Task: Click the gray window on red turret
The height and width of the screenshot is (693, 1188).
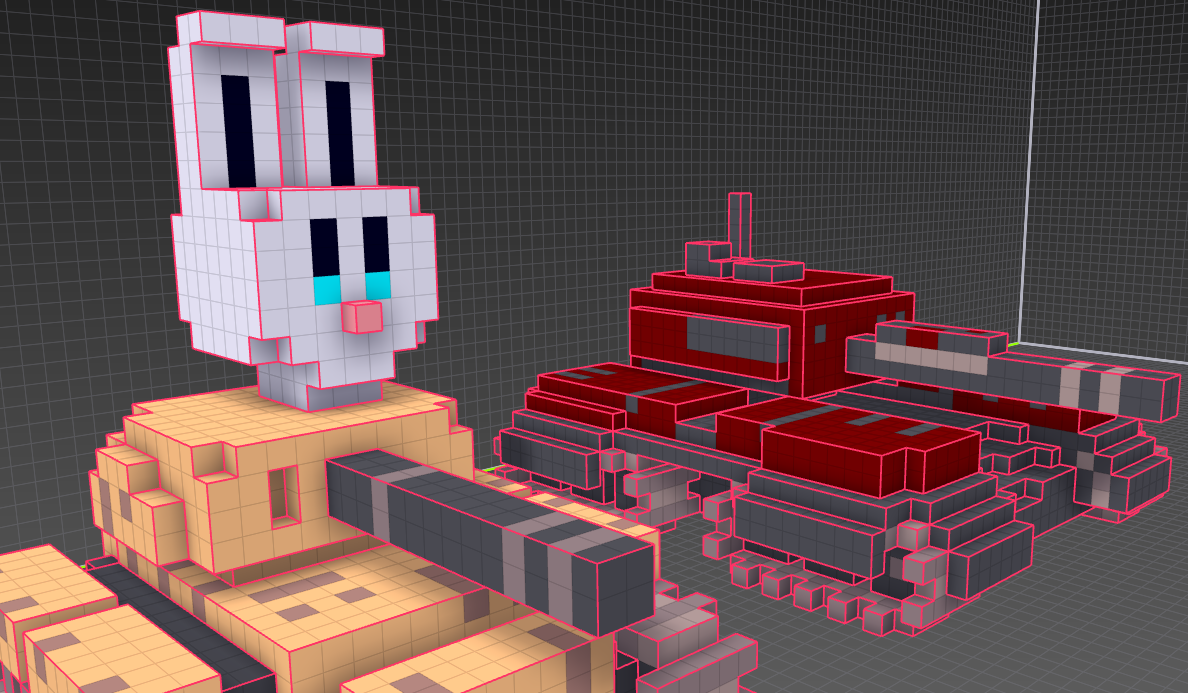Action: [x=733, y=338]
